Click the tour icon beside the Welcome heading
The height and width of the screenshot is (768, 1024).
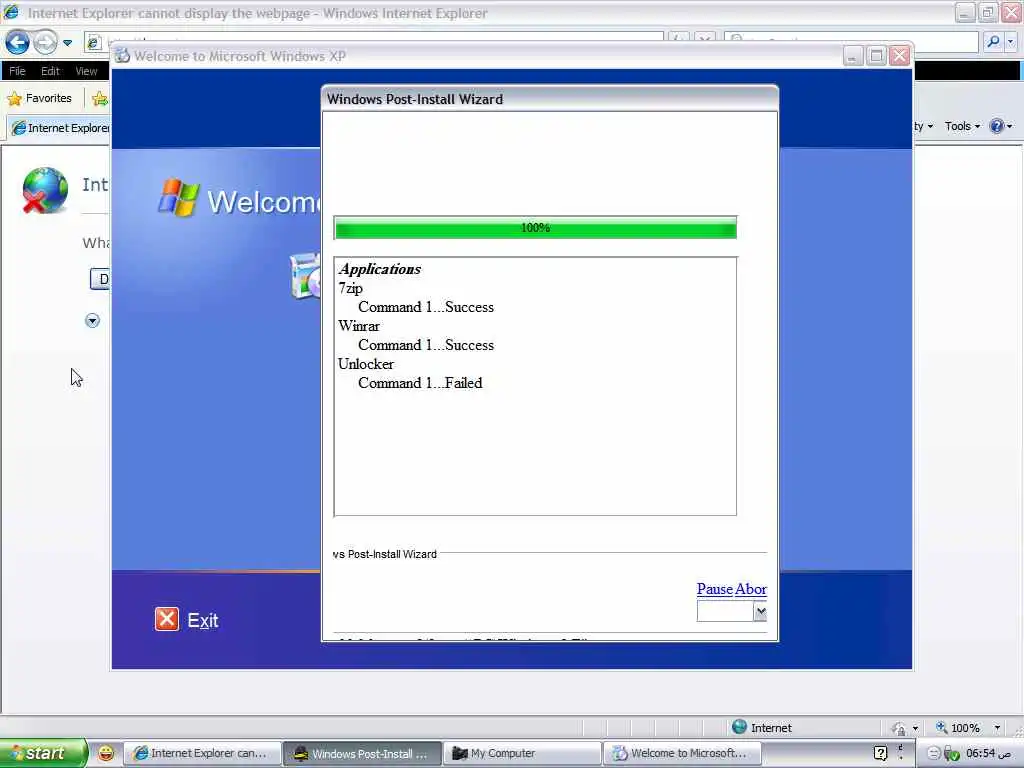[x=305, y=276]
